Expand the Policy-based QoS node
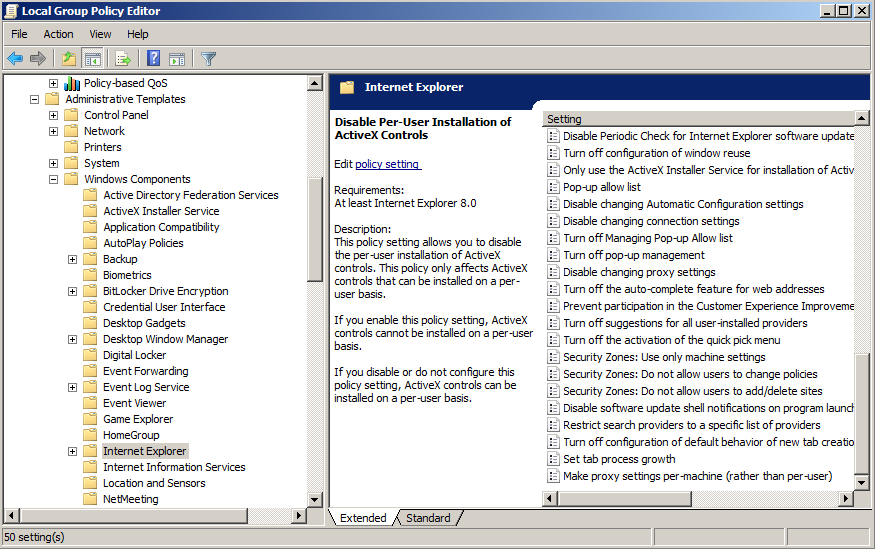The width and height of the screenshot is (875, 549). click(x=54, y=83)
